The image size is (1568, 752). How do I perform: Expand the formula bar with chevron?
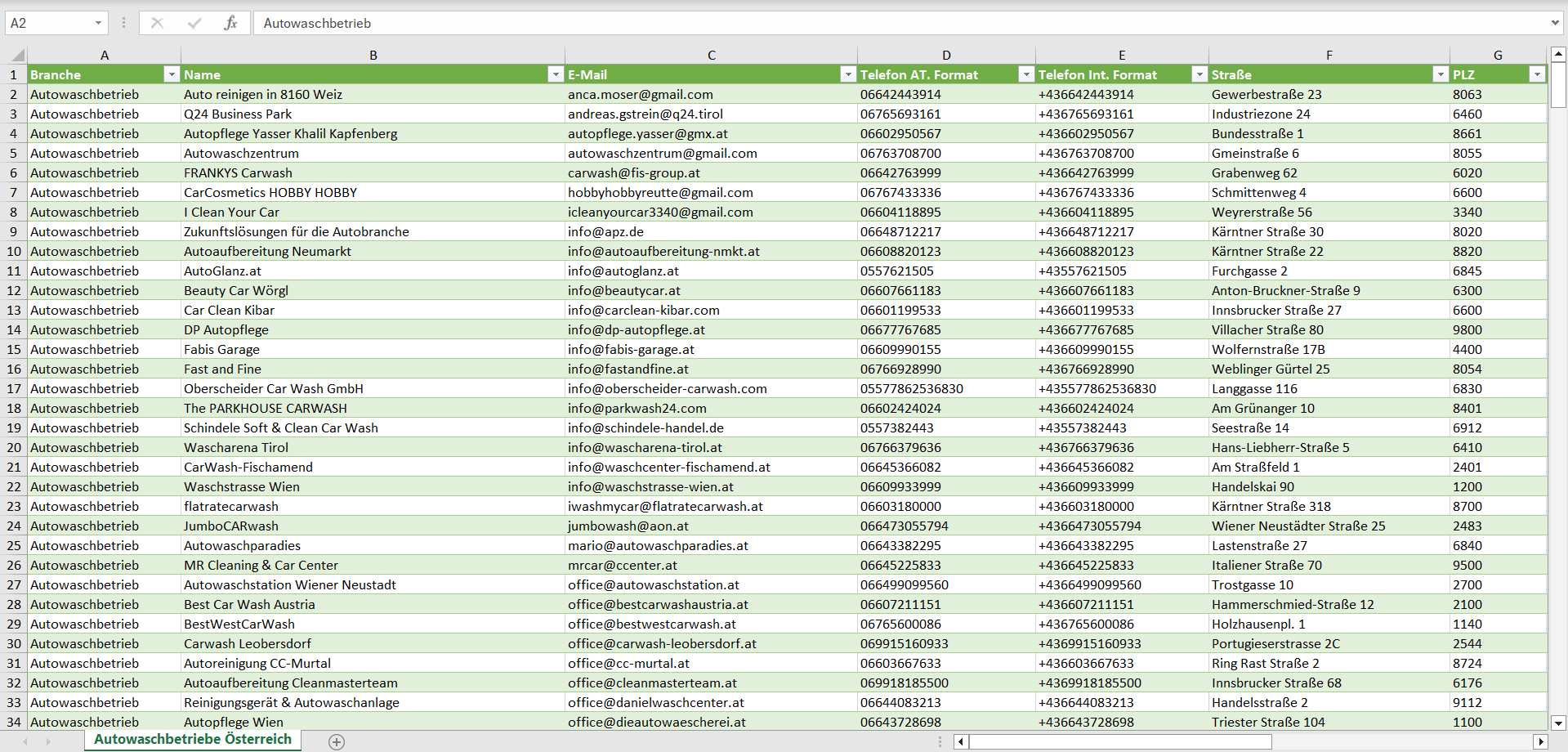(x=1555, y=23)
